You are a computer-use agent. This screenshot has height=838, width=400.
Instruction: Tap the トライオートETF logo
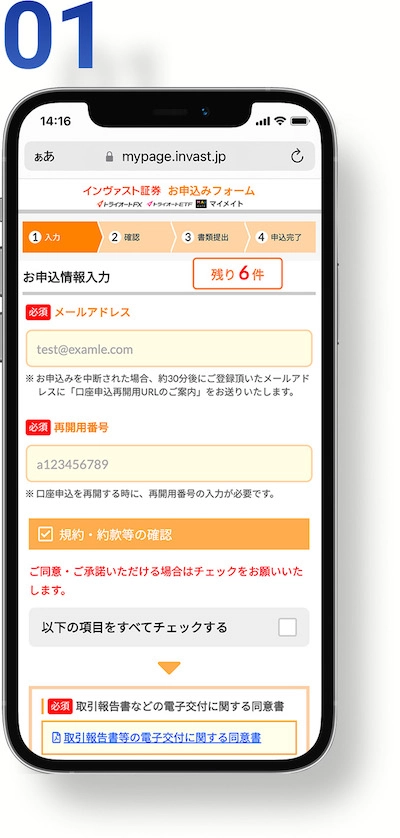pyautogui.click(x=168, y=204)
